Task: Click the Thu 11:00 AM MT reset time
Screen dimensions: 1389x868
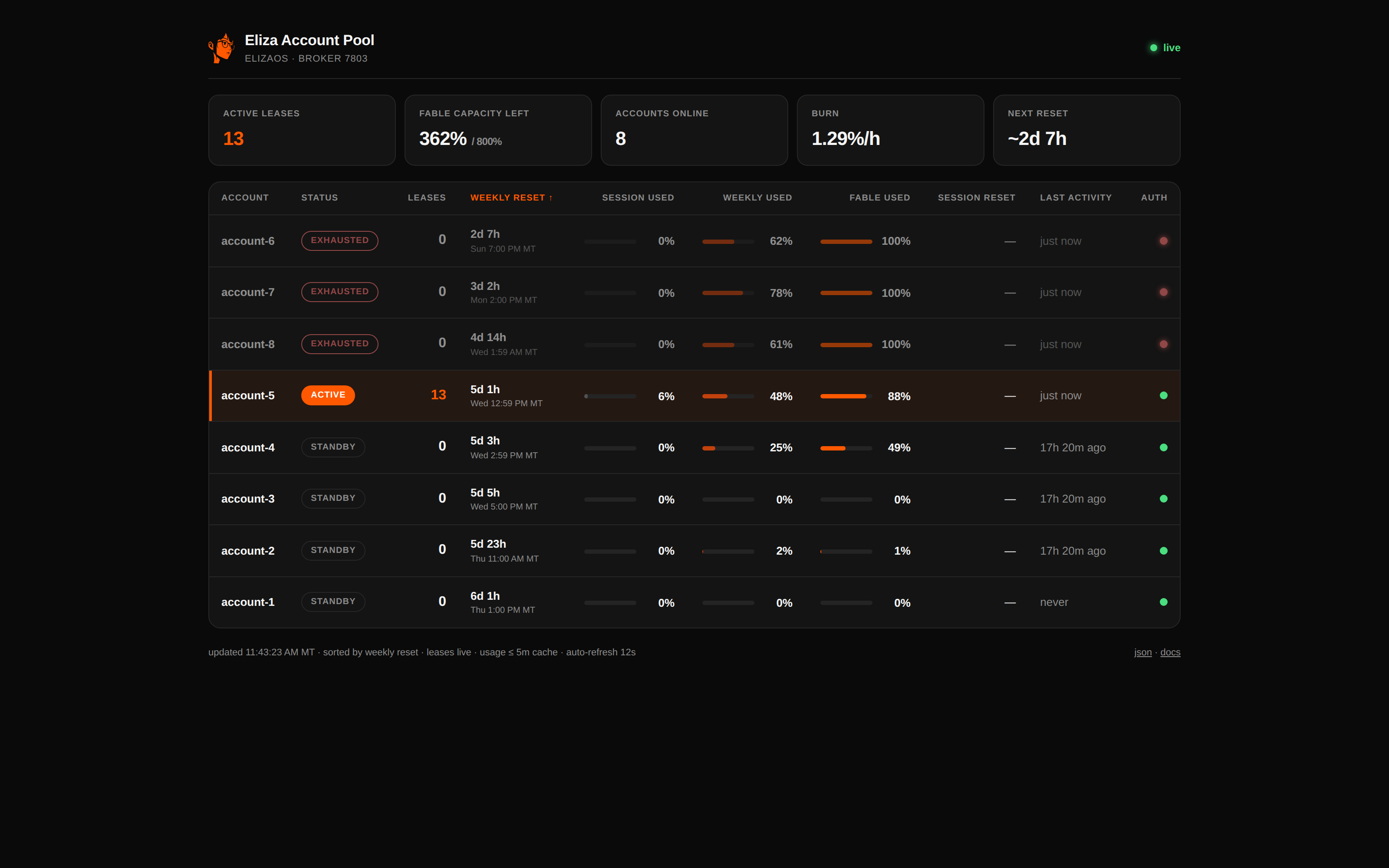Action: click(x=504, y=559)
